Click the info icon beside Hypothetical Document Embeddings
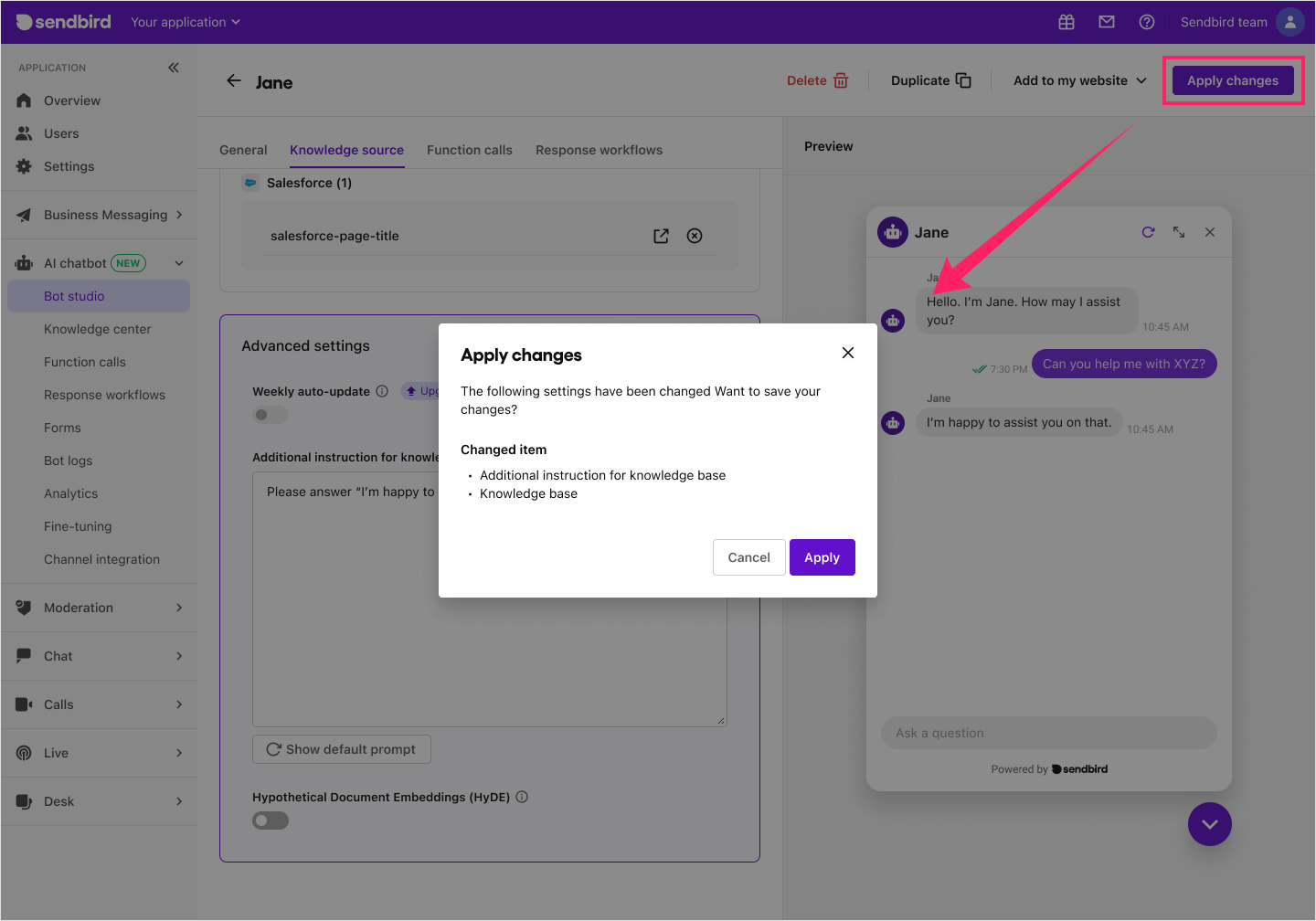The image size is (1316, 921). coord(522,797)
